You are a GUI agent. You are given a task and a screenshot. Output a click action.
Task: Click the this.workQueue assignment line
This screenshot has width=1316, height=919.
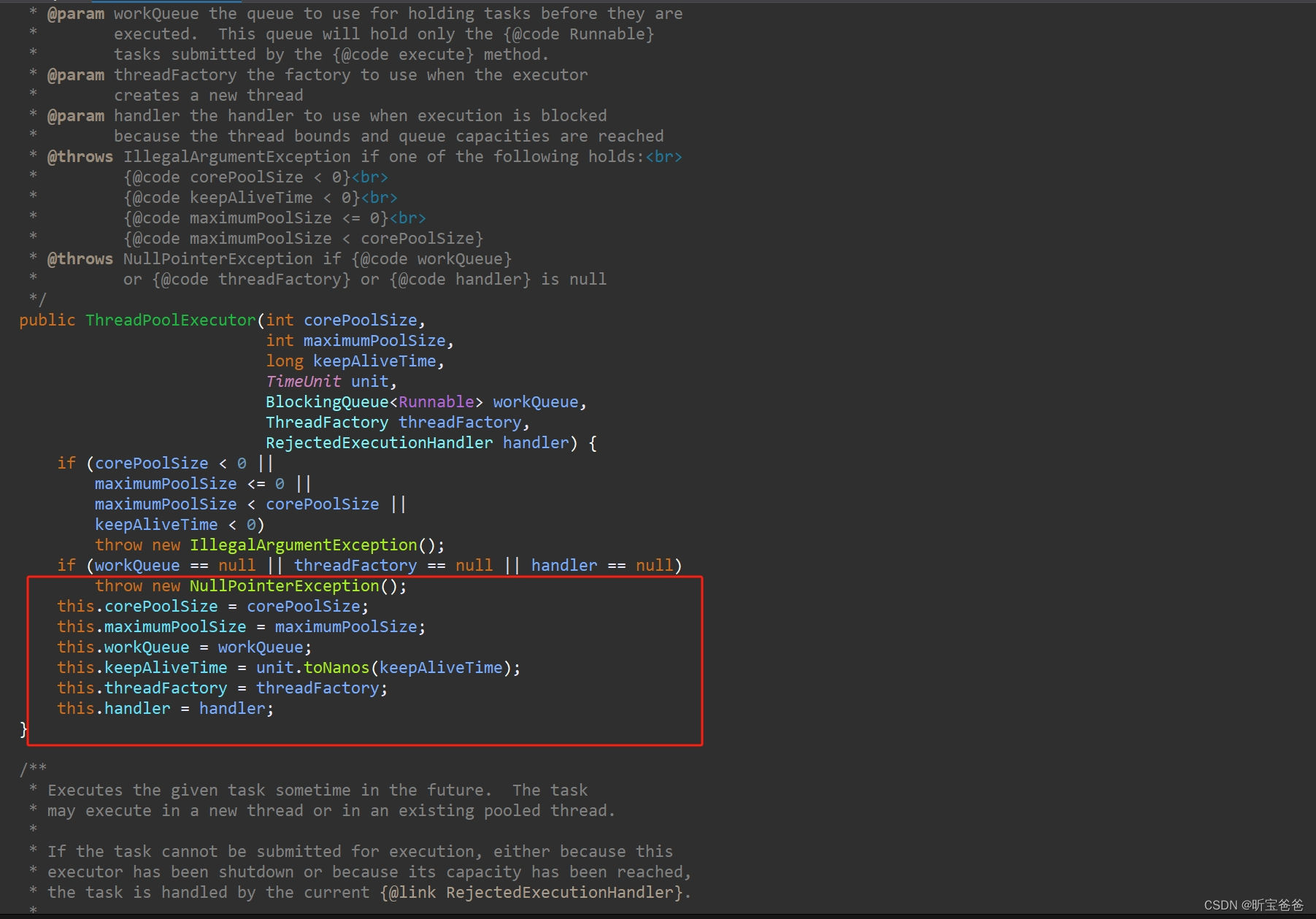[x=185, y=647]
